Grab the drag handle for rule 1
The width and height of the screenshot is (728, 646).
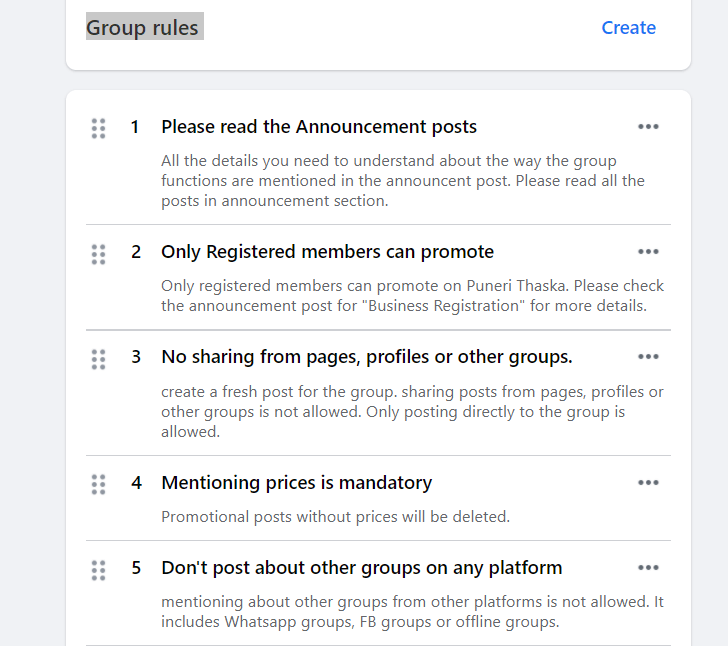click(98, 128)
